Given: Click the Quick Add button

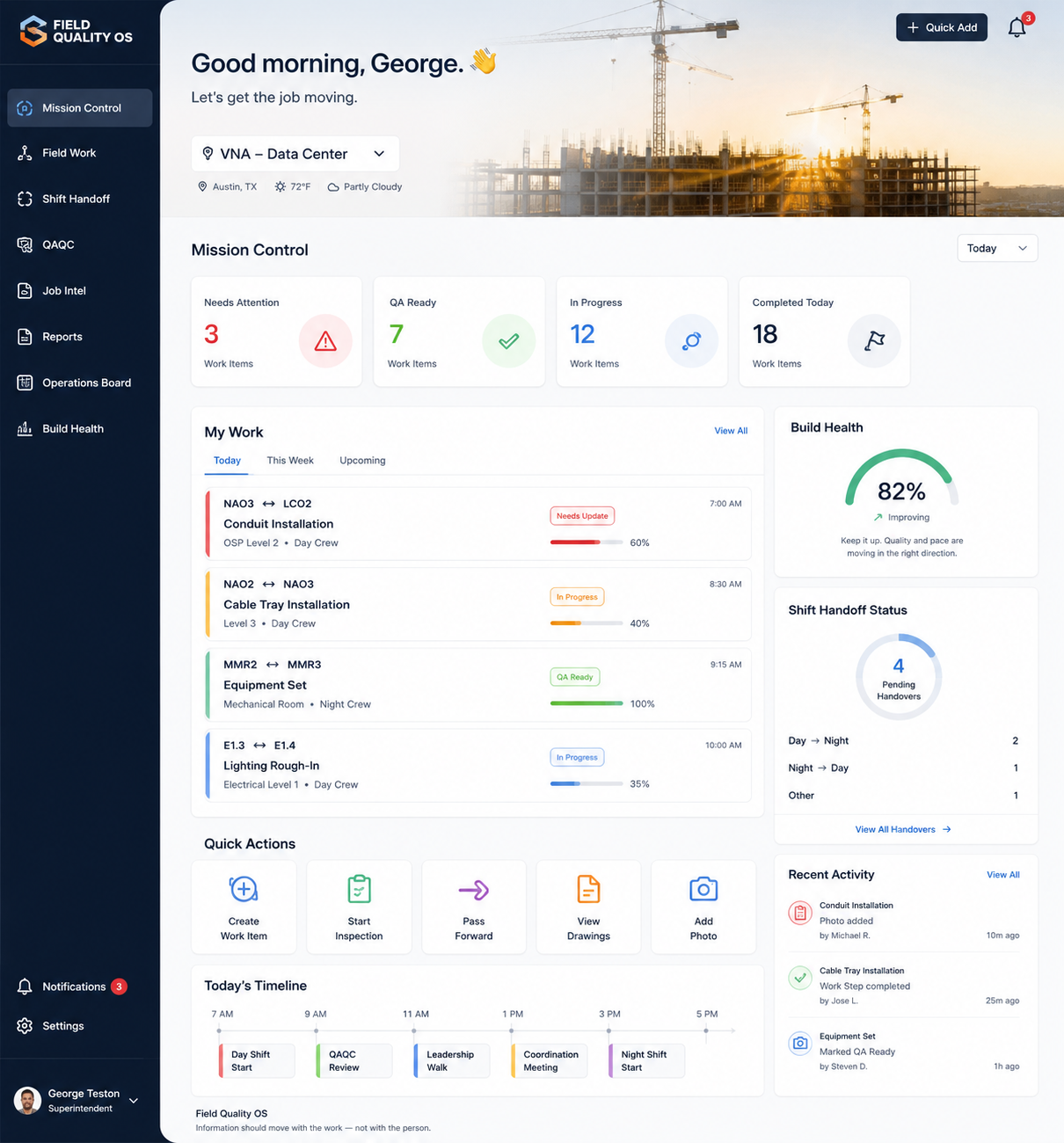Looking at the screenshot, I should (942, 27).
